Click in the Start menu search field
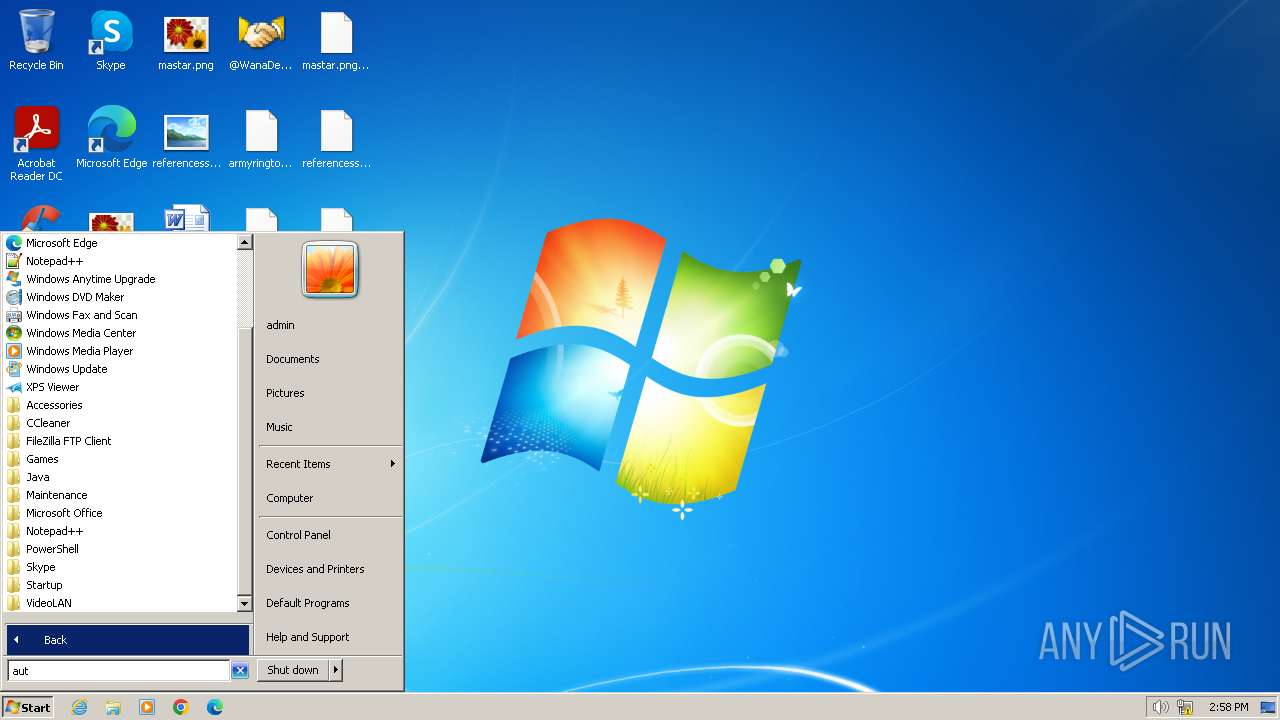This screenshot has height=720, width=1280. (118, 671)
